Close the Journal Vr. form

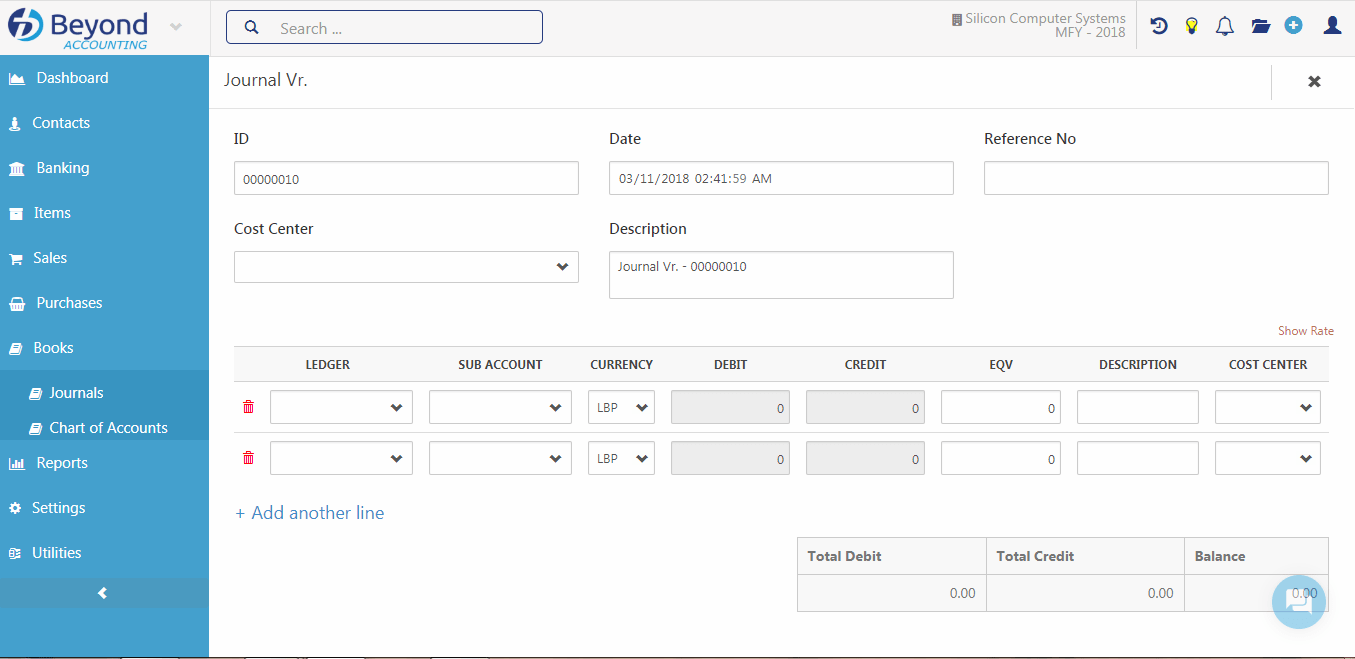[x=1314, y=82]
